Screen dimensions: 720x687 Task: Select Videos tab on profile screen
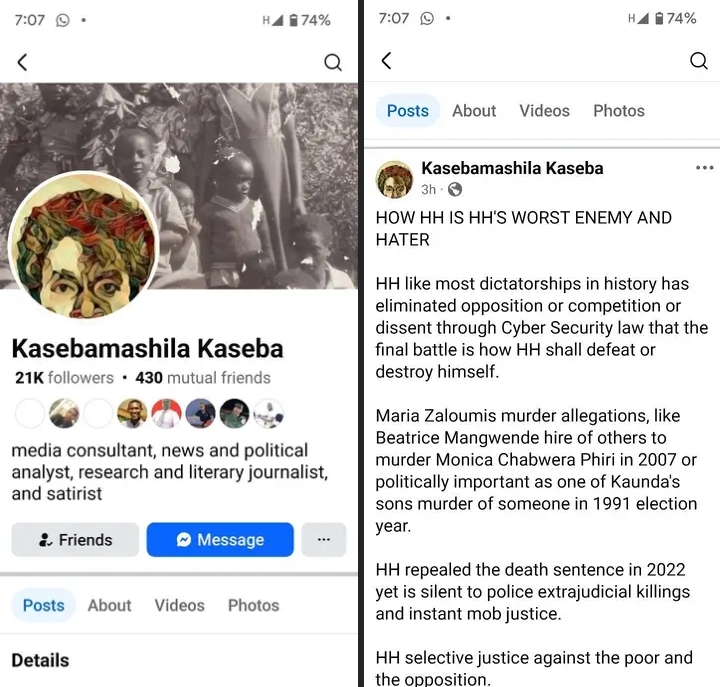pyautogui.click(x=180, y=605)
